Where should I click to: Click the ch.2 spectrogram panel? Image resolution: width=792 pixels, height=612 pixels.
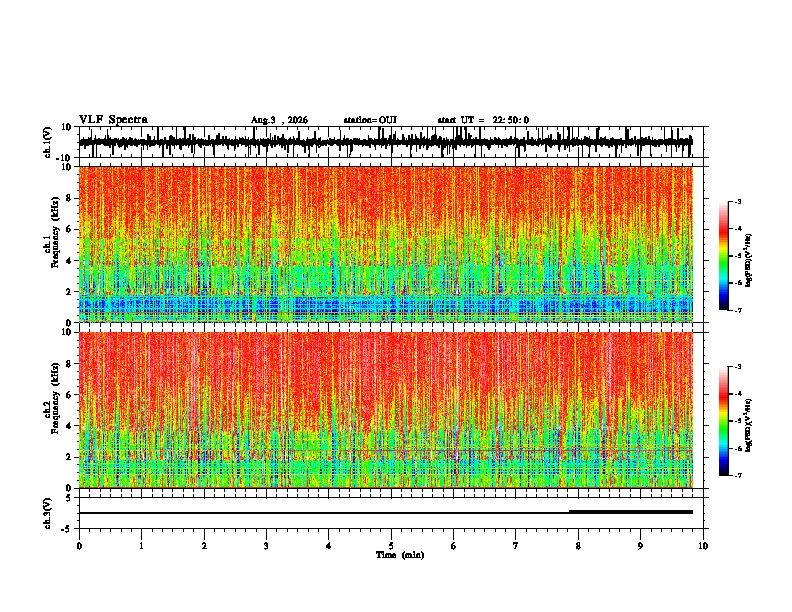pos(386,410)
